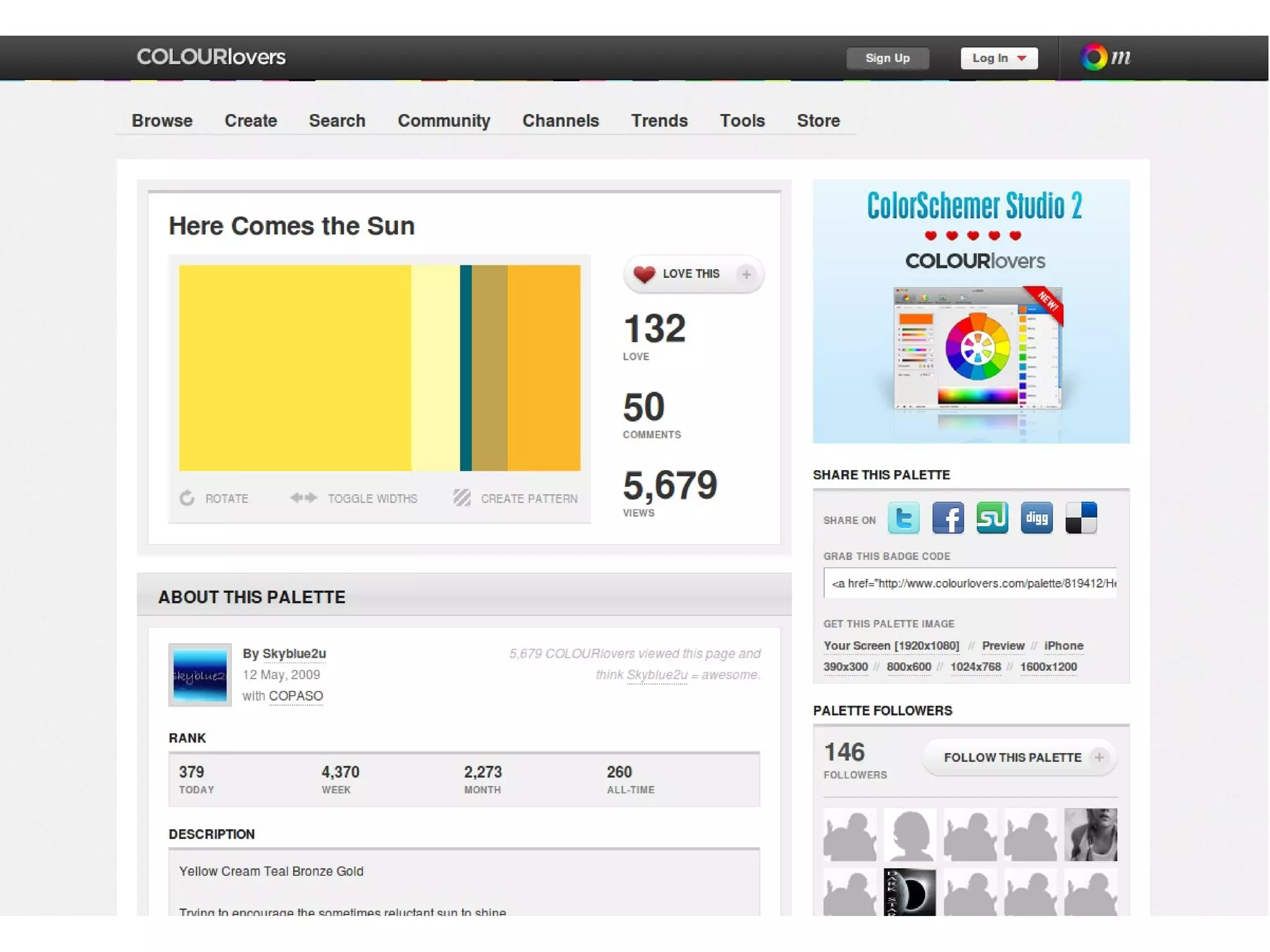Open the Log In dropdown
1270x952 pixels.
click(998, 58)
